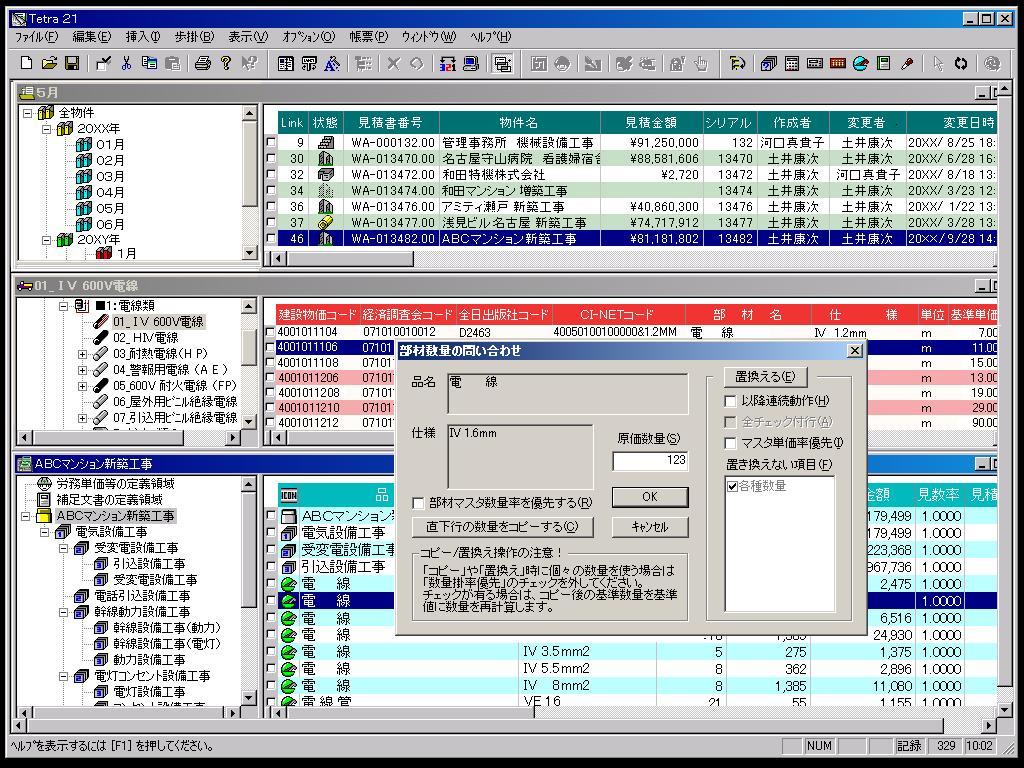Click the yellow question mark Help icon

coord(226,63)
